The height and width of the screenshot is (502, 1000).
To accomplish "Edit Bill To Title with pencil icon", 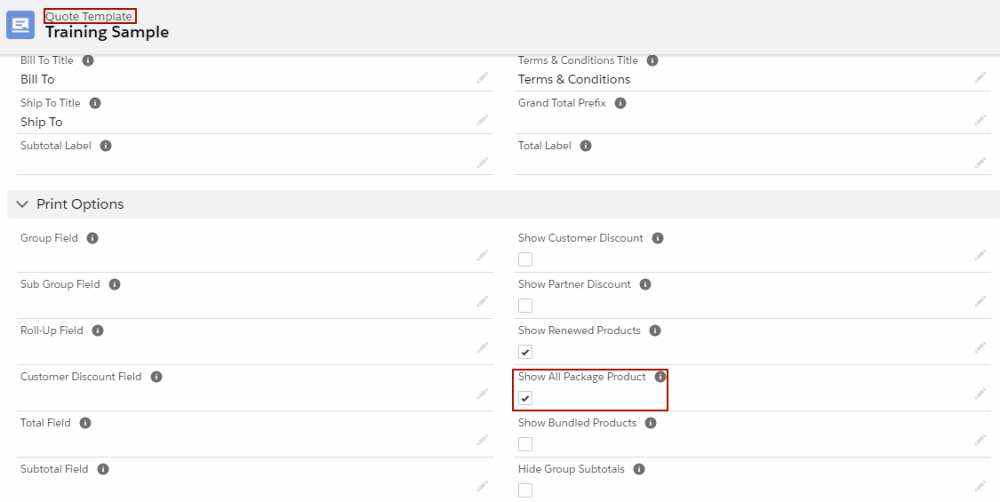I will pyautogui.click(x=483, y=78).
